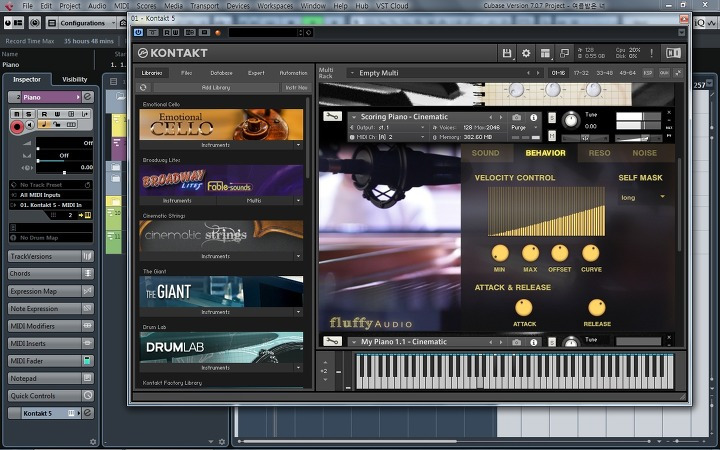720x450 pixels.
Task: Click the Tune knob of Scoring Piano
Action: click(x=571, y=120)
